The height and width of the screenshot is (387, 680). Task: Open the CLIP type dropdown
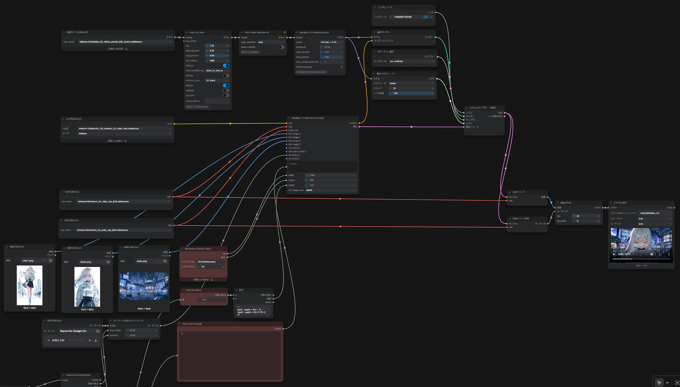click(124, 134)
